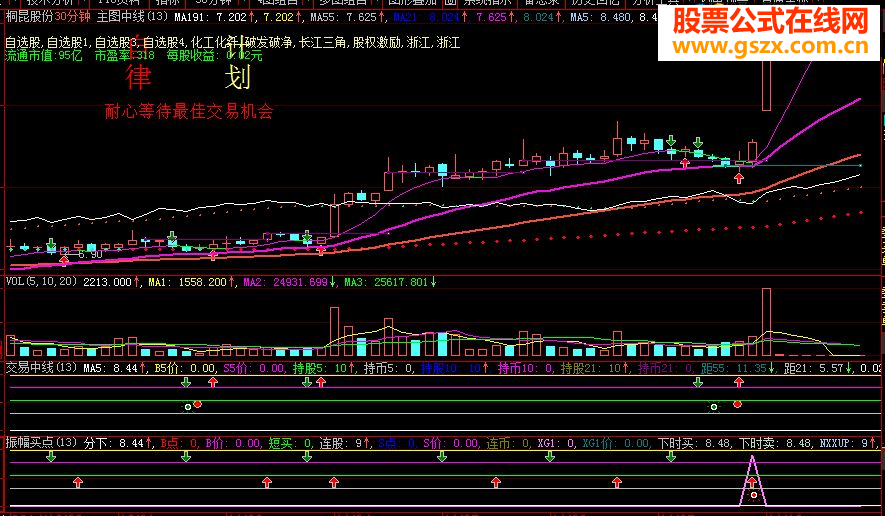Click second red up arrow in 振幅买点 panel

267,482
